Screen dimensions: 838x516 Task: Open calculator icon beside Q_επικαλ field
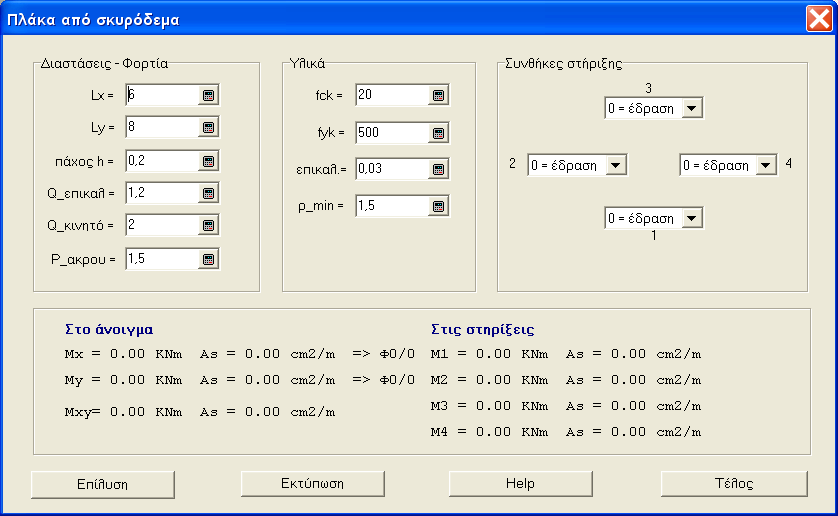[x=208, y=193]
